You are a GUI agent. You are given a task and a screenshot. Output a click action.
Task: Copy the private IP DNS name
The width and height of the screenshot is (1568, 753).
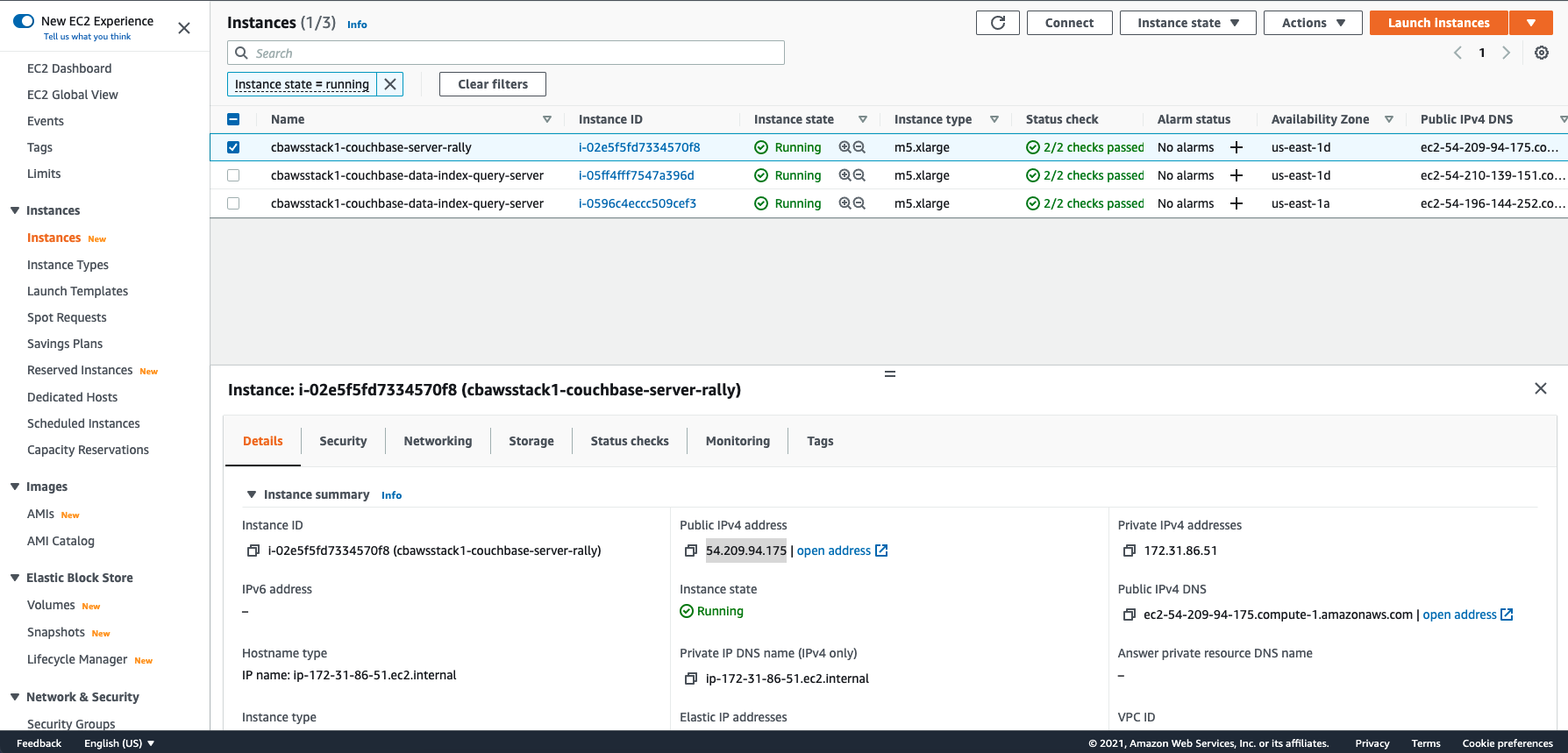(691, 678)
